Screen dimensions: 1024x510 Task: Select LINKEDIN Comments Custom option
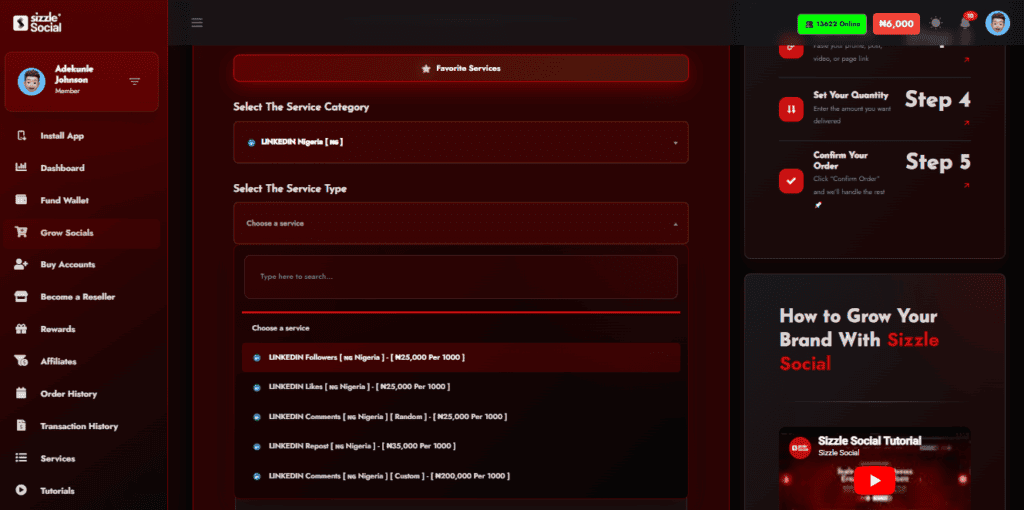pos(461,476)
